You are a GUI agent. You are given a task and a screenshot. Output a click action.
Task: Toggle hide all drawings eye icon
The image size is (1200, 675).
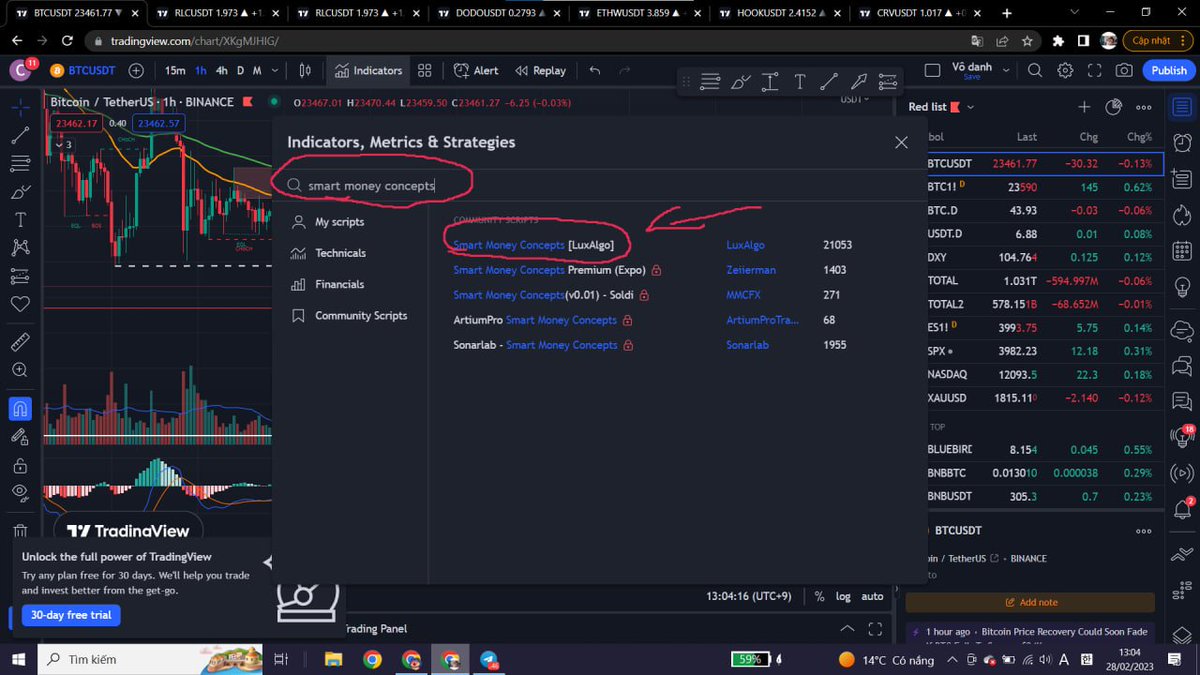[x=20, y=492]
